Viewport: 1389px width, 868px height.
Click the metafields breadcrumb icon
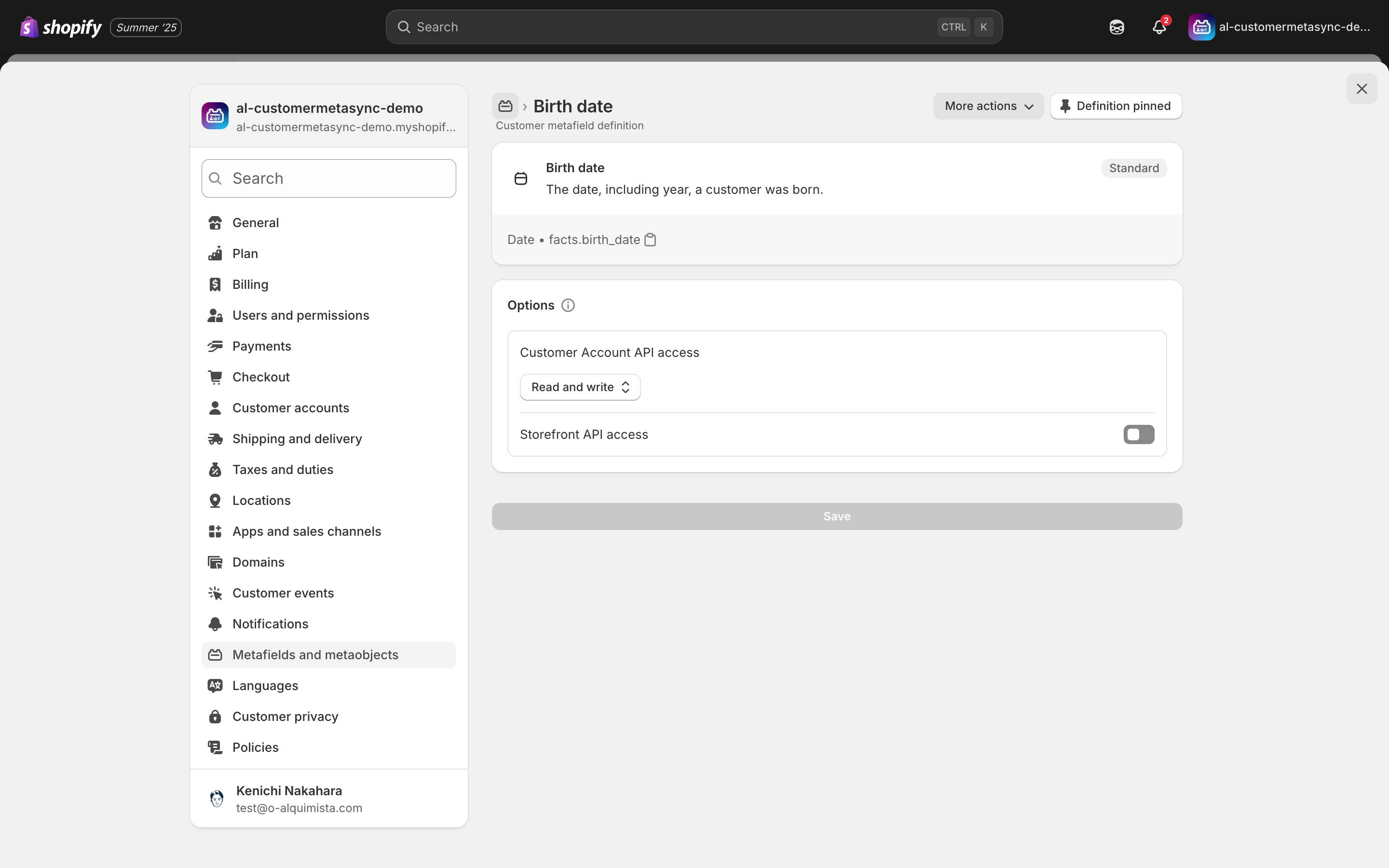point(505,106)
